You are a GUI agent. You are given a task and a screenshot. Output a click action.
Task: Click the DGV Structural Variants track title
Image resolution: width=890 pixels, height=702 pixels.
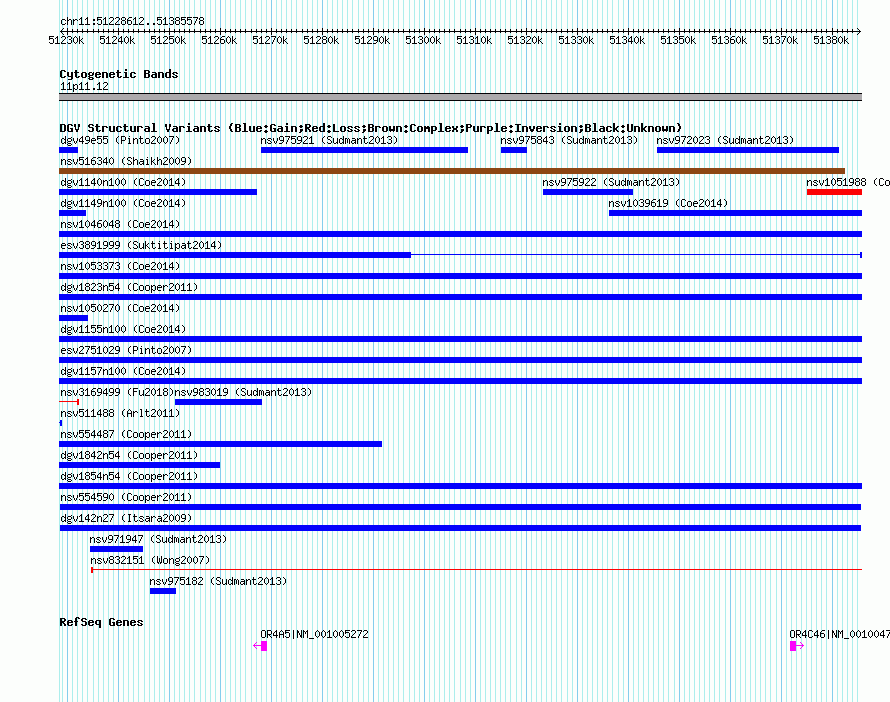click(x=371, y=128)
